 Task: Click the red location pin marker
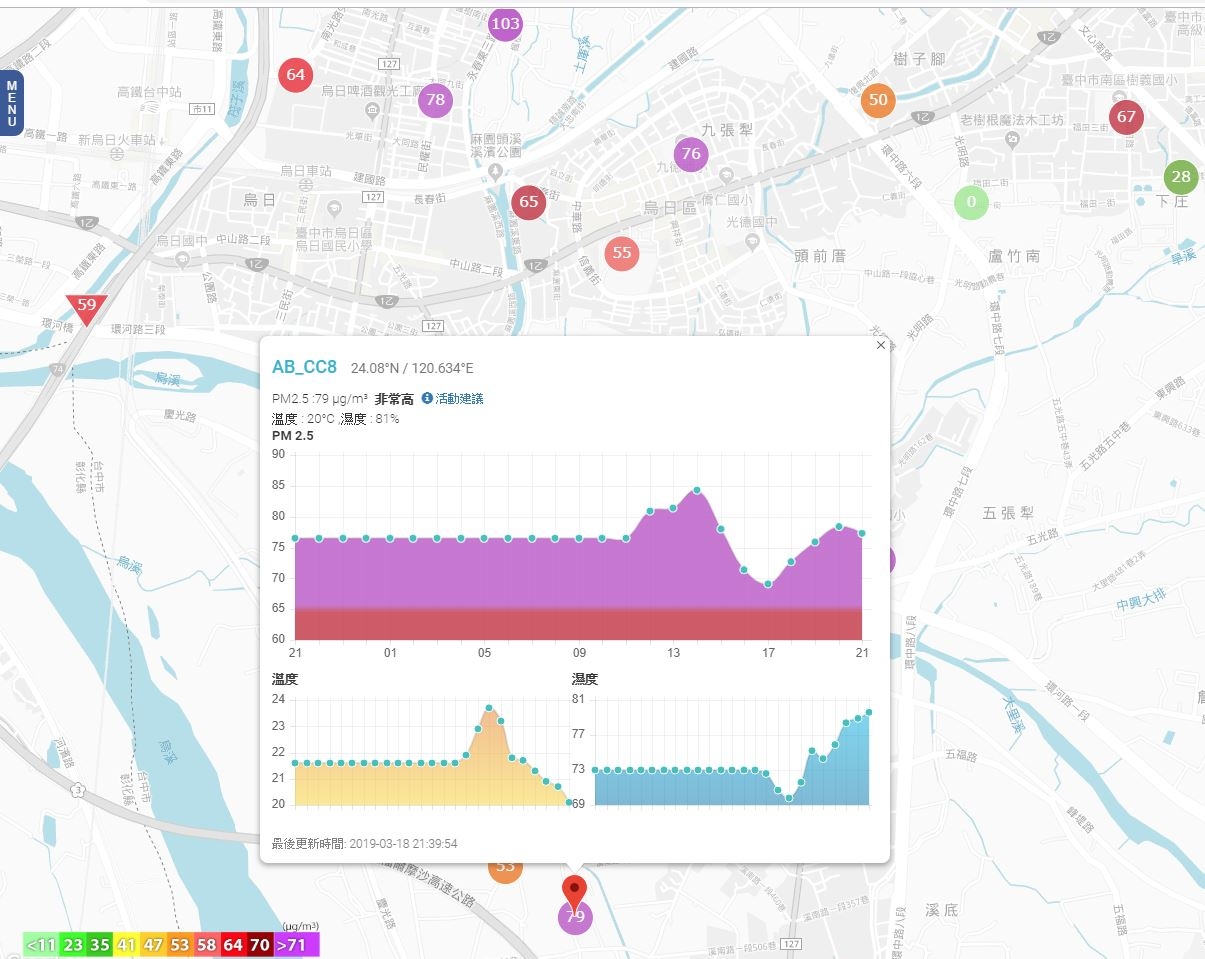(575, 893)
